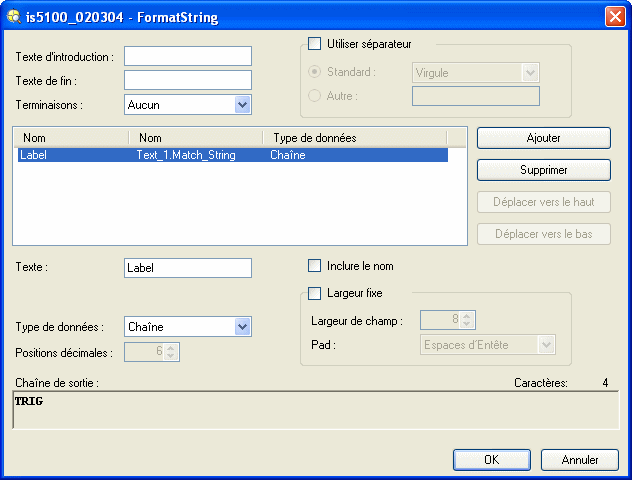Click the Supprimer button

pos(543,170)
